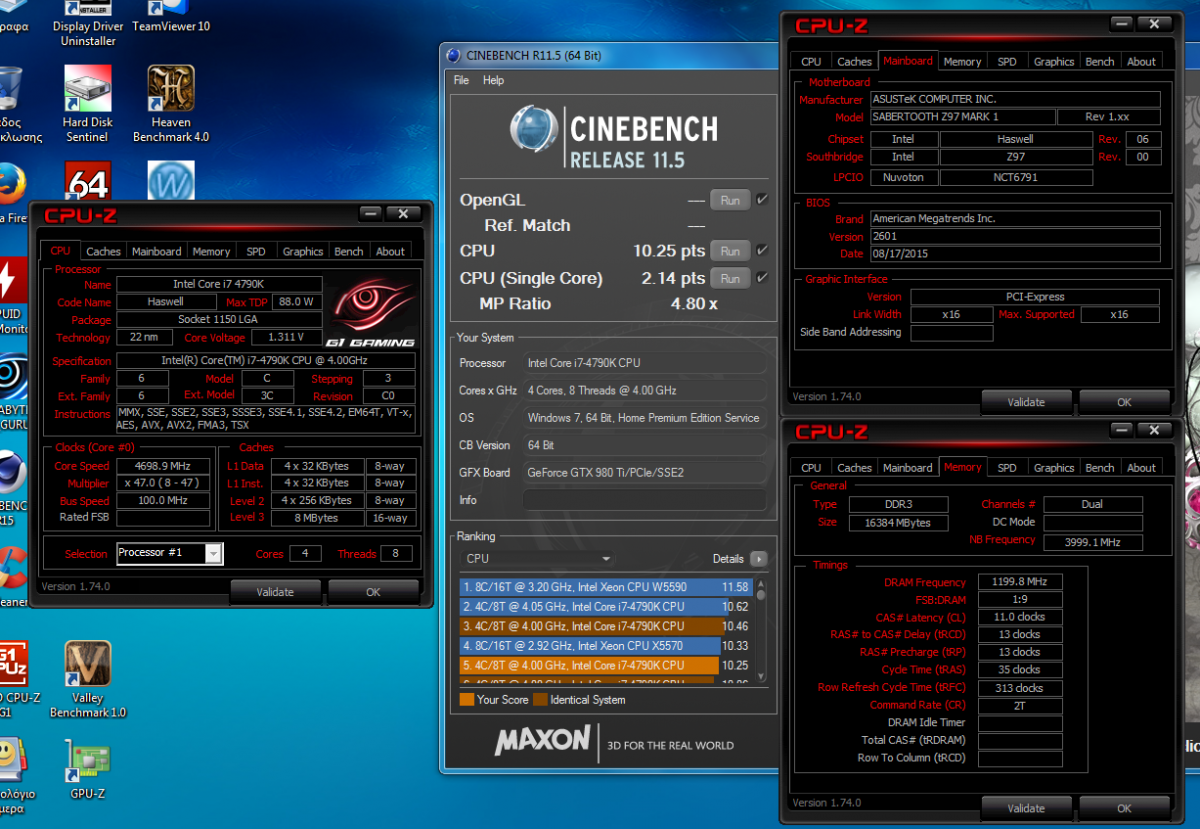
Task: Open the Cinebench File menu
Action: tap(461, 80)
